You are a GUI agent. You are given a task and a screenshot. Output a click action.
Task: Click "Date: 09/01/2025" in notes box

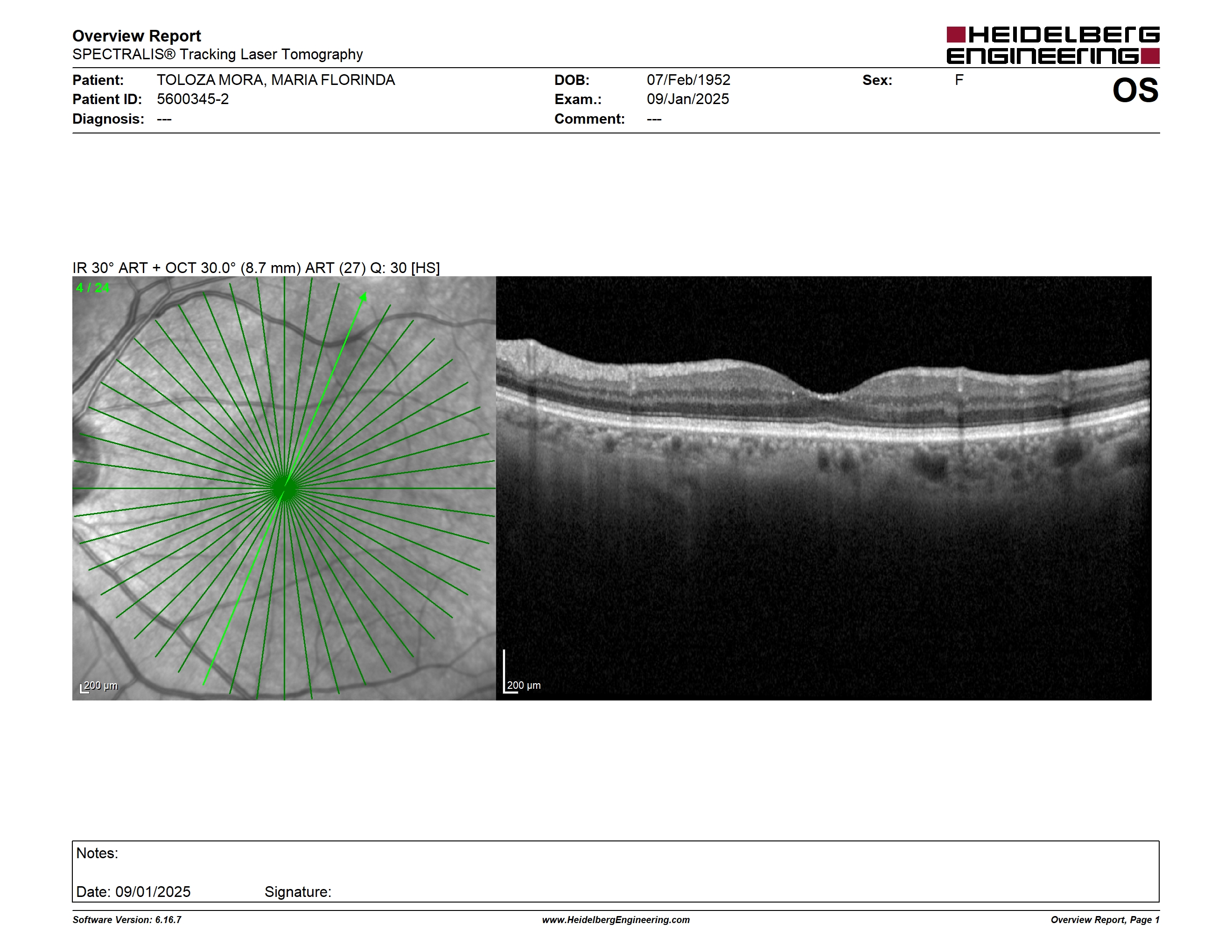(x=133, y=892)
